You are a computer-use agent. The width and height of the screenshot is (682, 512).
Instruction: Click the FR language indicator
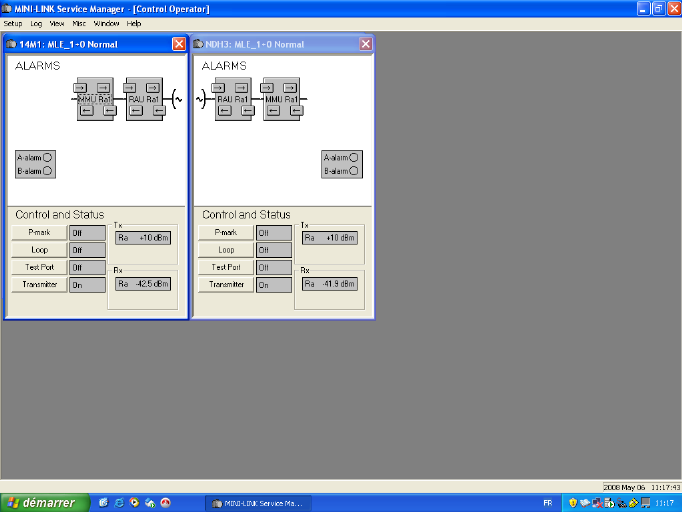pos(548,503)
